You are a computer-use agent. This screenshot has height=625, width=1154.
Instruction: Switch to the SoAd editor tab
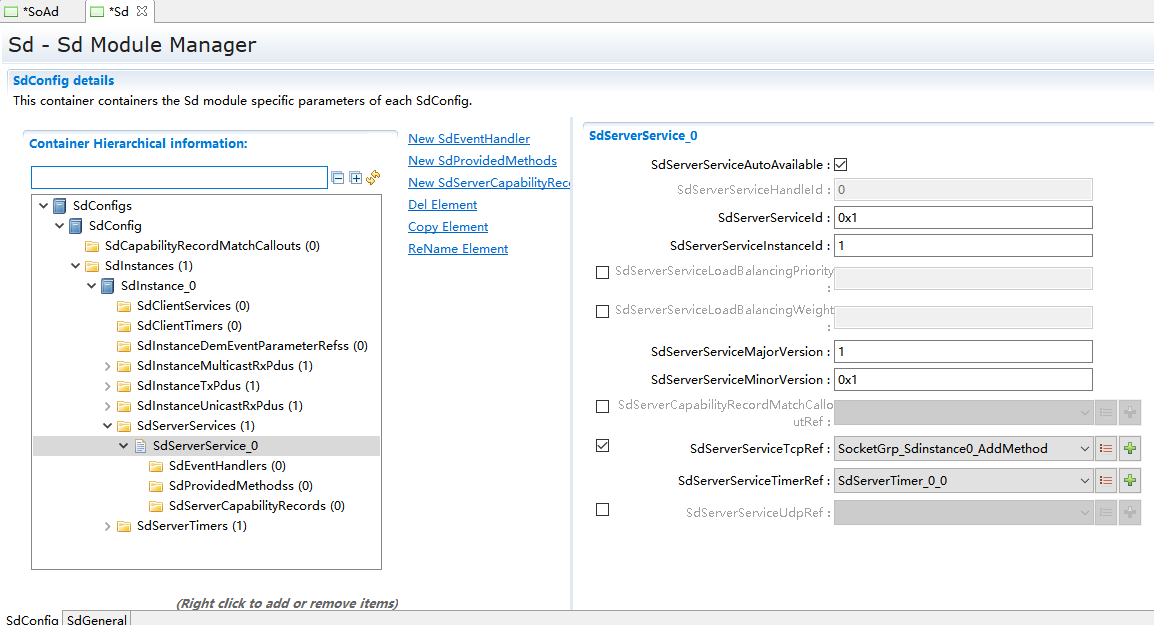[40, 11]
